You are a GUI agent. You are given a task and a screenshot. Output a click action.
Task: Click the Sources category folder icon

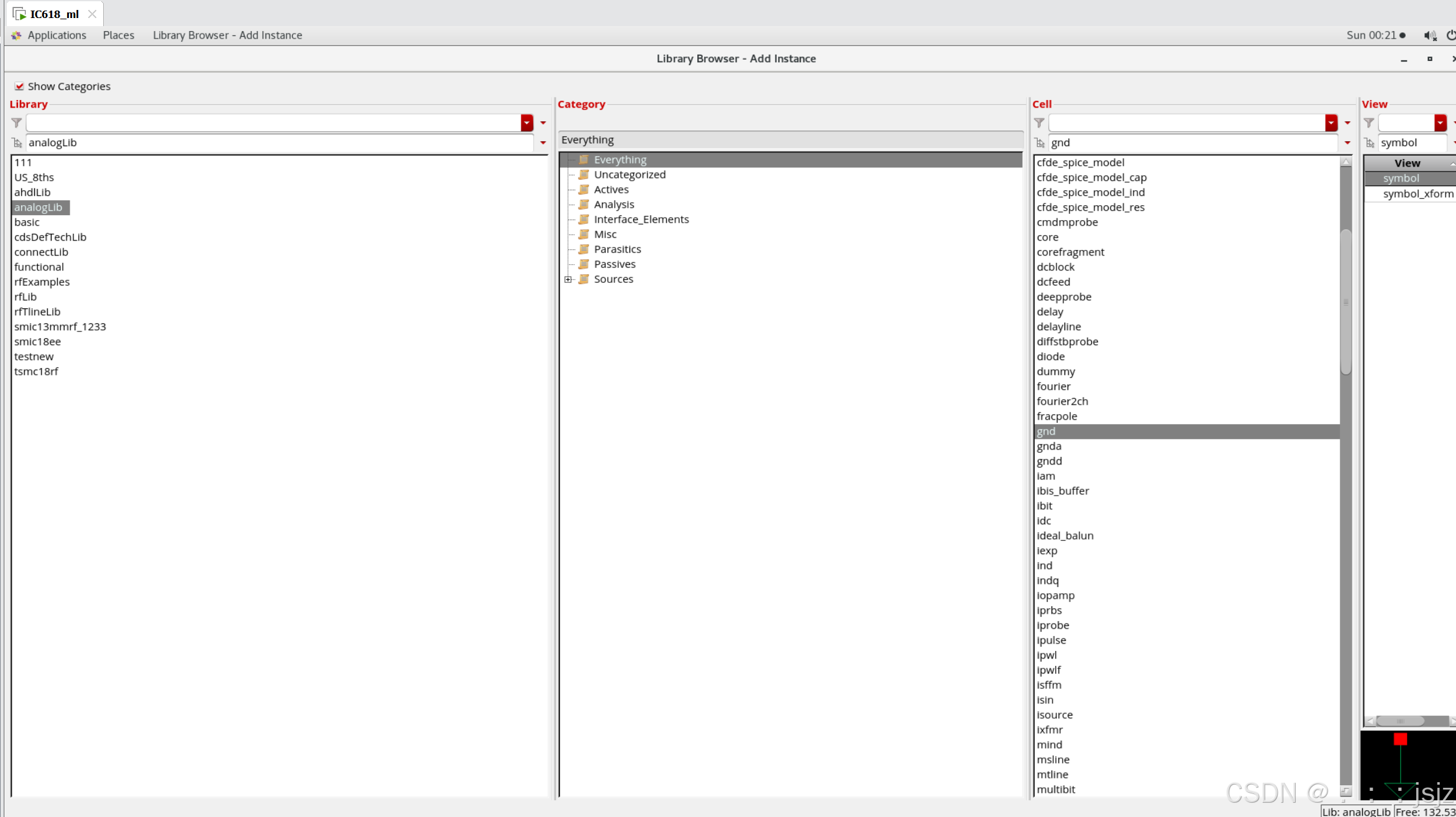(x=584, y=279)
